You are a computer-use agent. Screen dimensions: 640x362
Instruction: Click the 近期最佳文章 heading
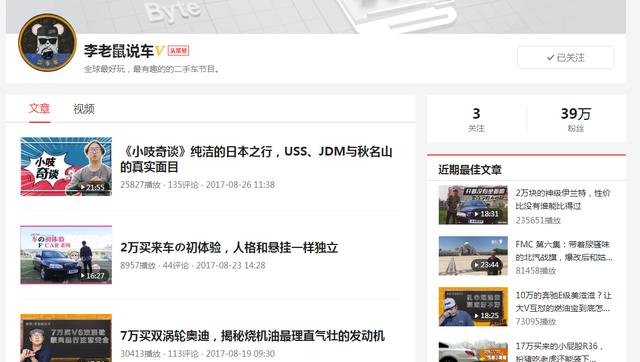point(470,169)
